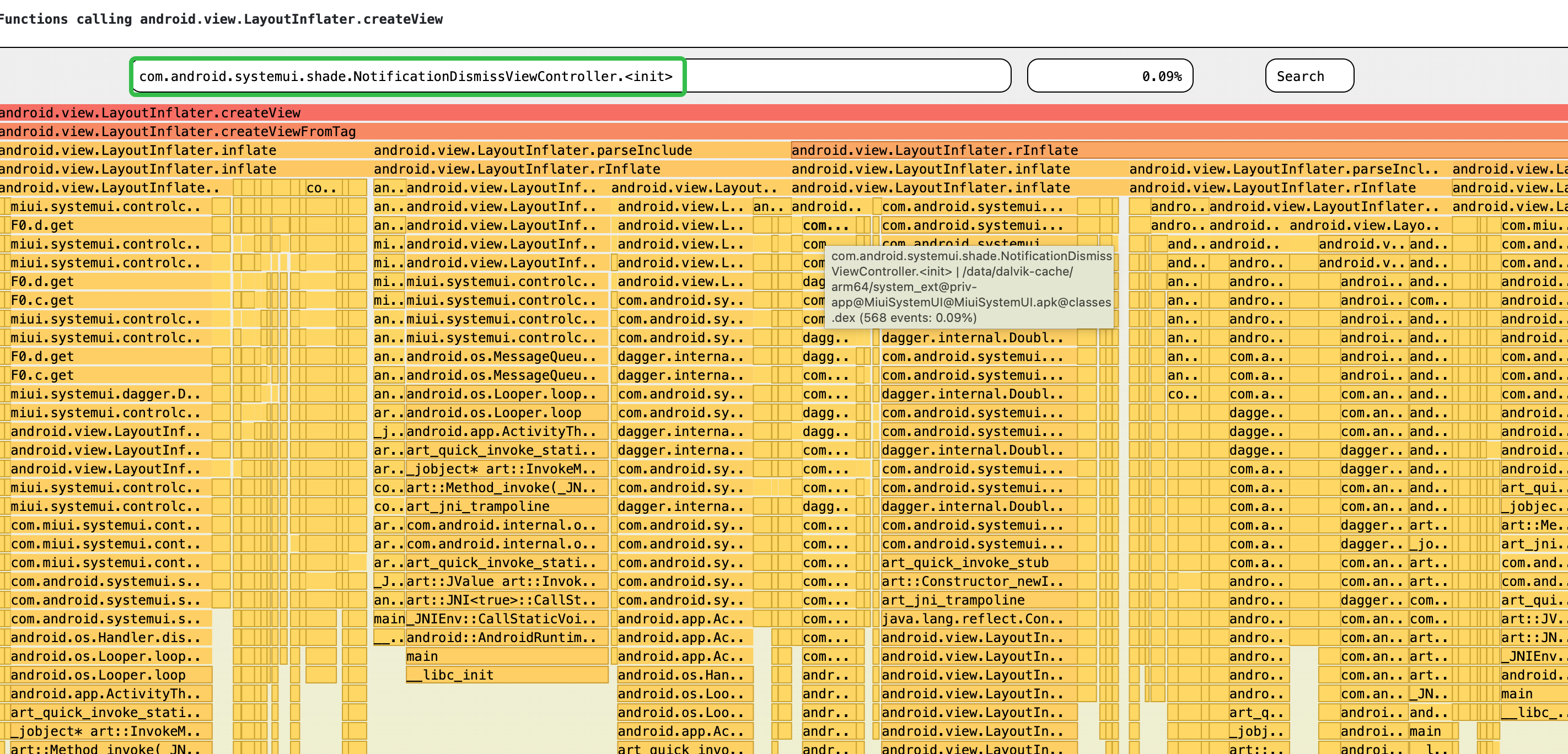Click the com.miu.. frame
Viewport: 1568px width, 754px height.
coord(1534,225)
